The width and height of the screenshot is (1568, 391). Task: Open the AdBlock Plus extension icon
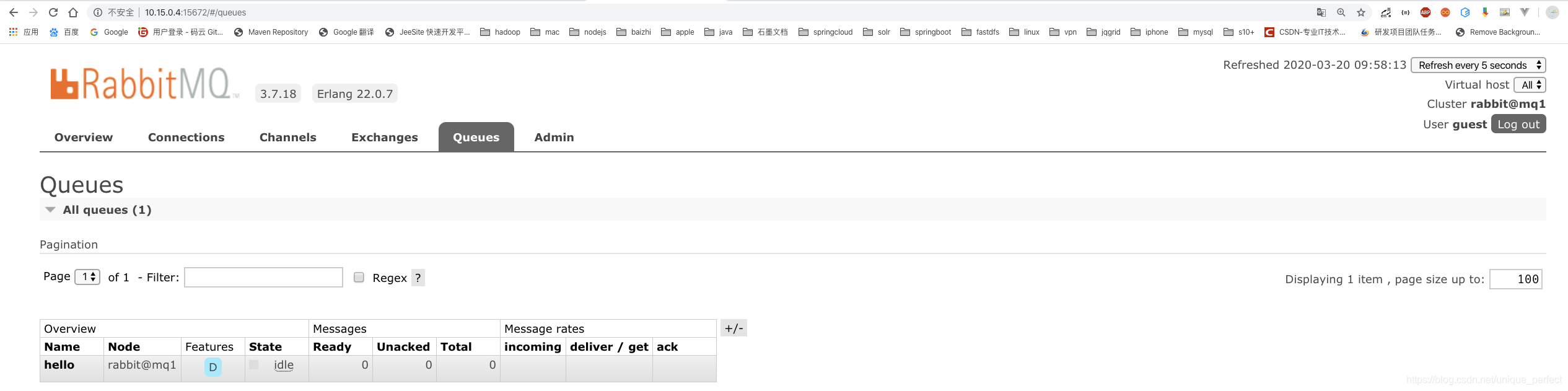pyautogui.click(x=1426, y=12)
